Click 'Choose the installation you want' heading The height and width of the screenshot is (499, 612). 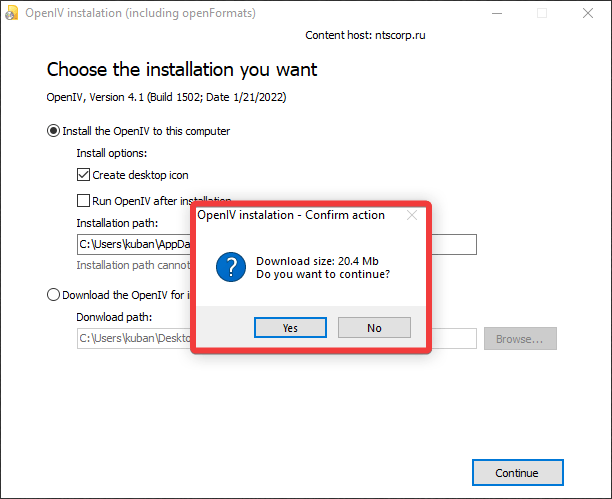[182, 70]
